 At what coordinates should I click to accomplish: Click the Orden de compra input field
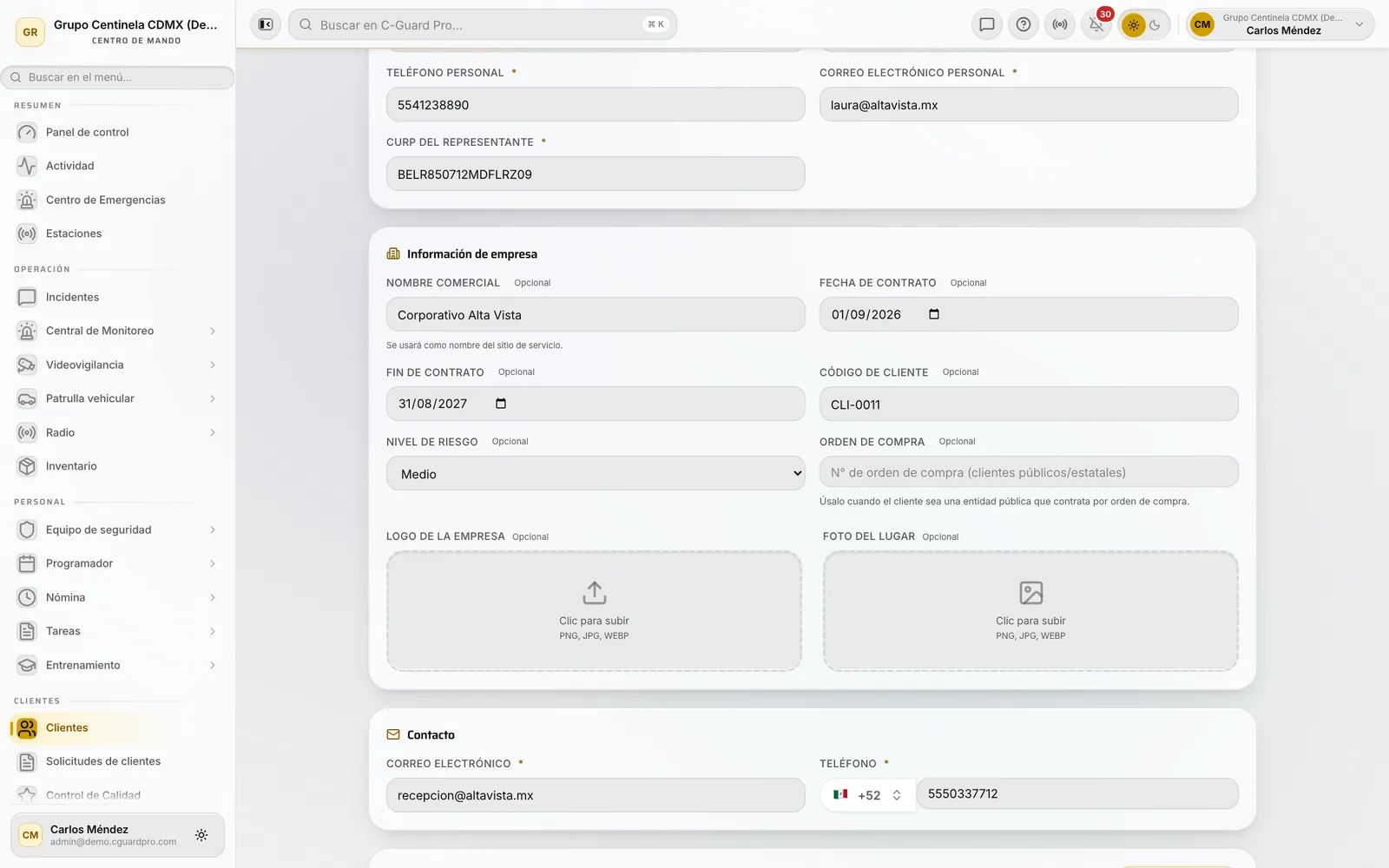tap(1029, 472)
